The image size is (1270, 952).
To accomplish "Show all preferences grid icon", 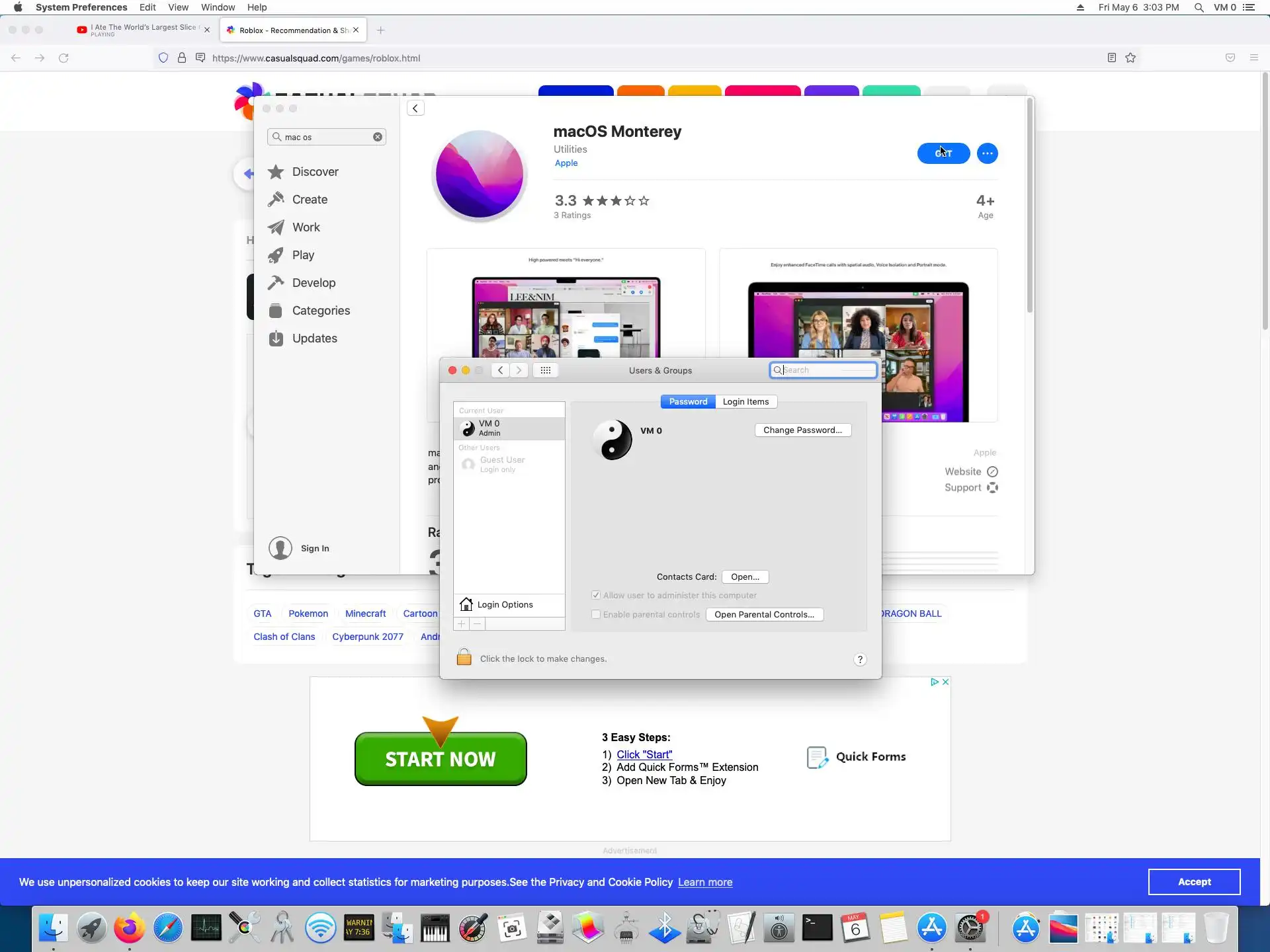I will 545,370.
